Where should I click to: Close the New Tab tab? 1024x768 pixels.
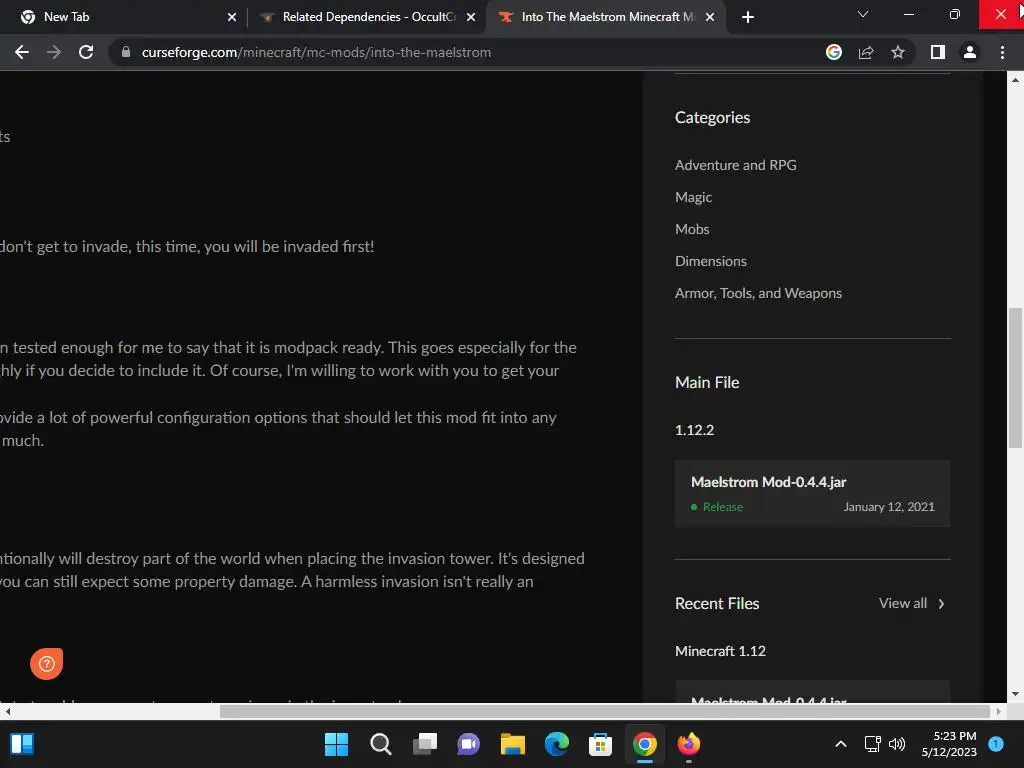click(x=232, y=17)
